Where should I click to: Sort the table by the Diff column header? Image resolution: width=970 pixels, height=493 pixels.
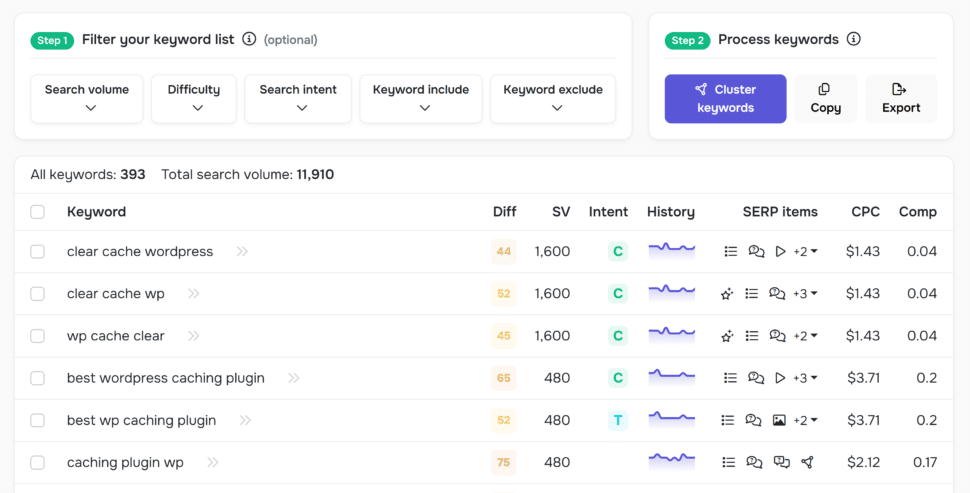click(x=504, y=212)
